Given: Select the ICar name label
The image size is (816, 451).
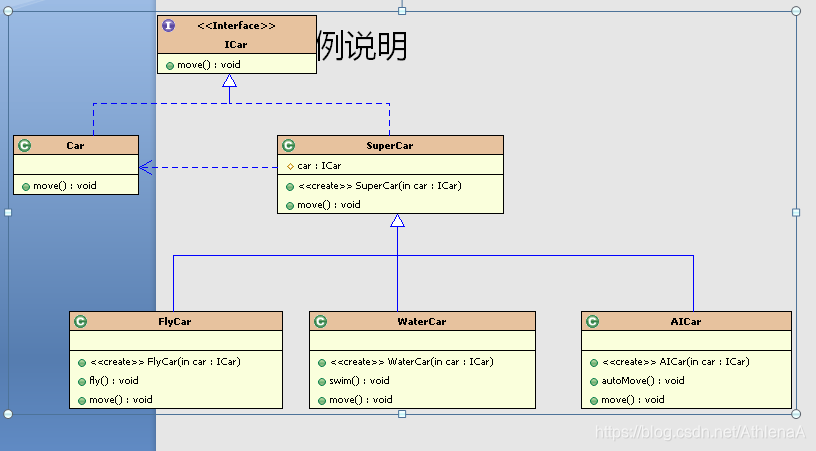Looking at the screenshot, I should click(x=236, y=45).
